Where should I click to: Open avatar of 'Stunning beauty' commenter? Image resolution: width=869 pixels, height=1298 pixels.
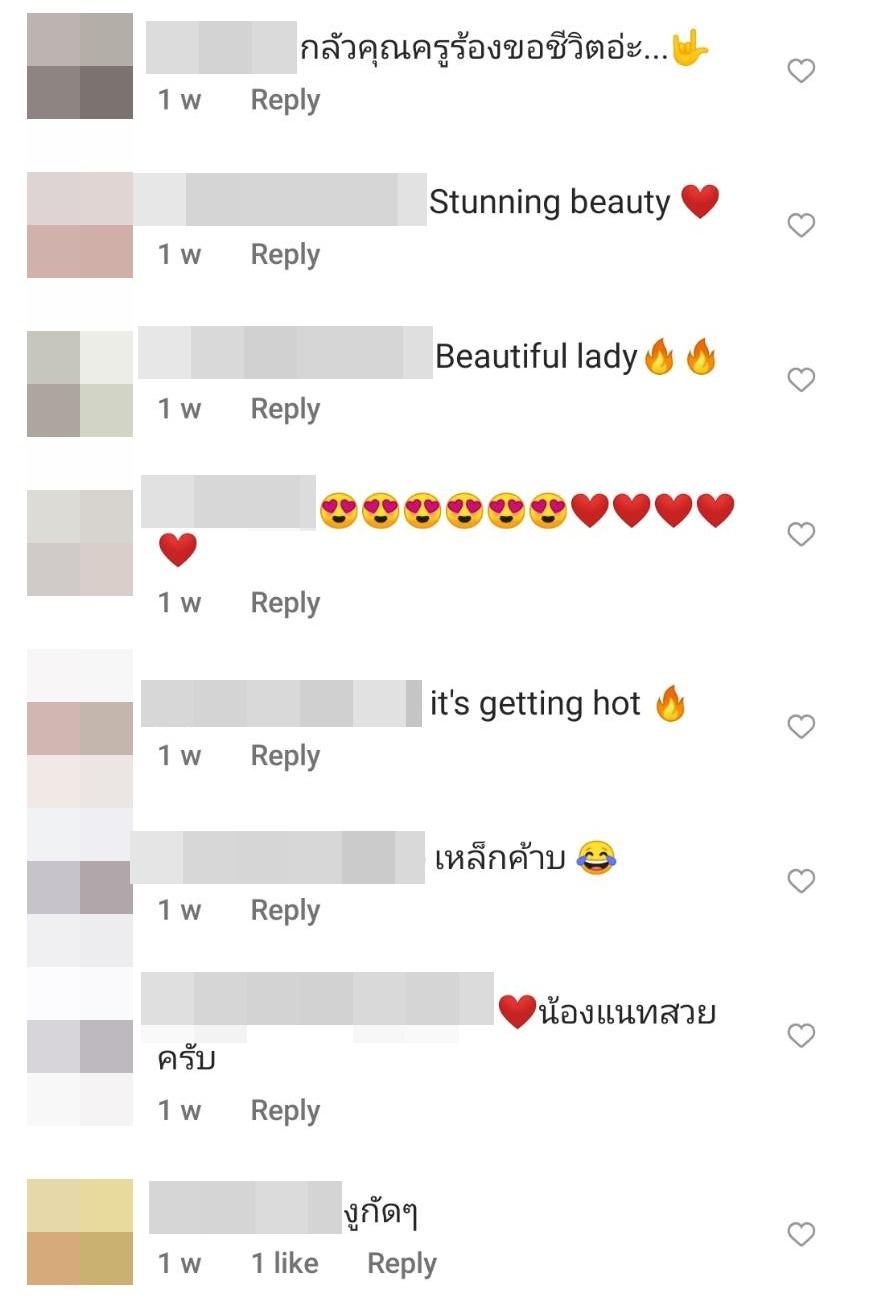click(x=80, y=225)
